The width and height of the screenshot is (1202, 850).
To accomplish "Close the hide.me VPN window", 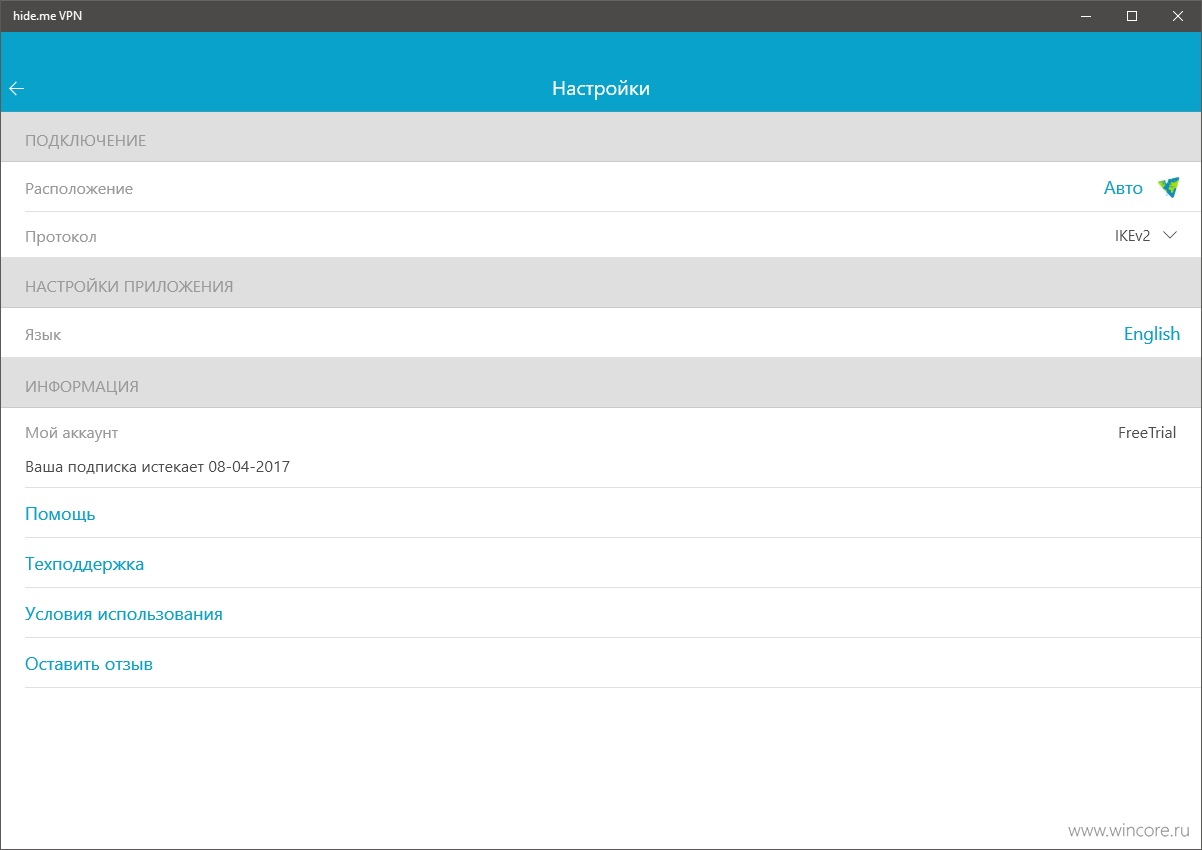I will point(1178,16).
